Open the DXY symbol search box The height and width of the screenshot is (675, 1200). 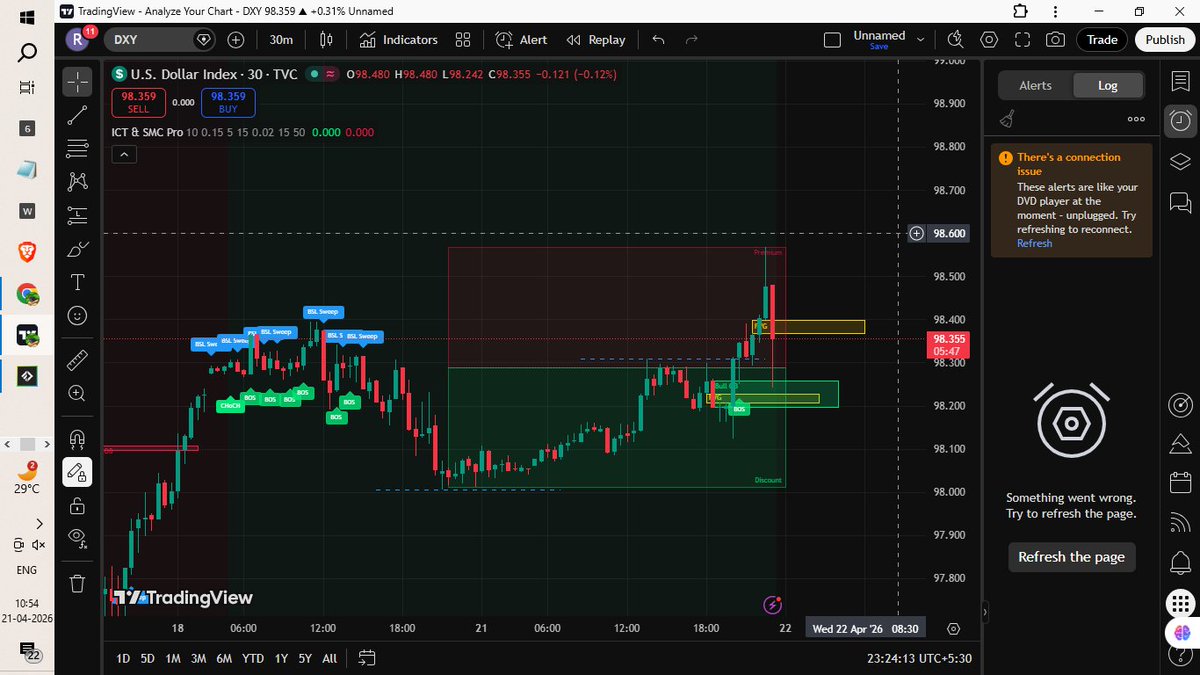(160, 40)
